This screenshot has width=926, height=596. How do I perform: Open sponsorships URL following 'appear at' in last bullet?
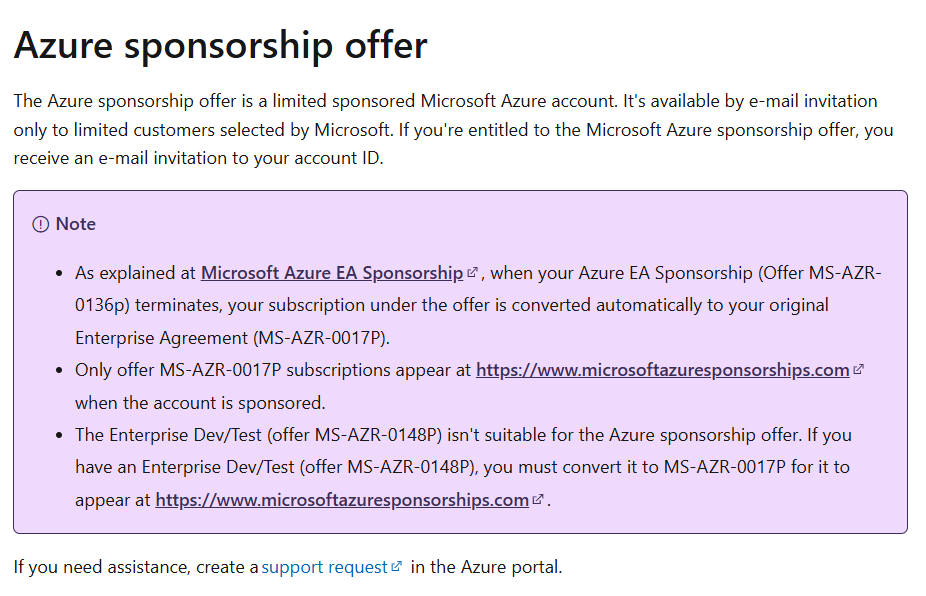pyautogui.click(x=342, y=500)
